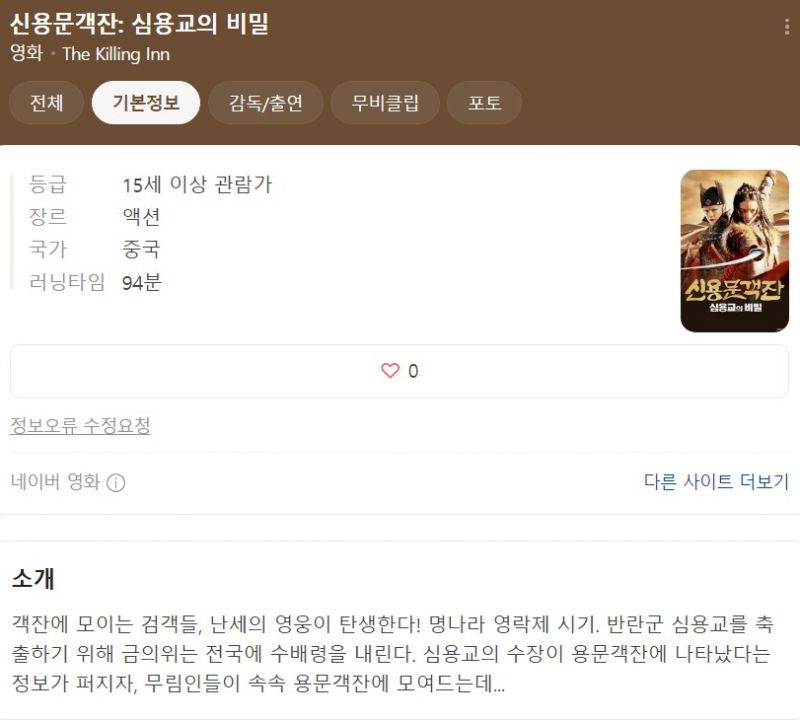Switch to the 전체 tab

tap(46, 103)
